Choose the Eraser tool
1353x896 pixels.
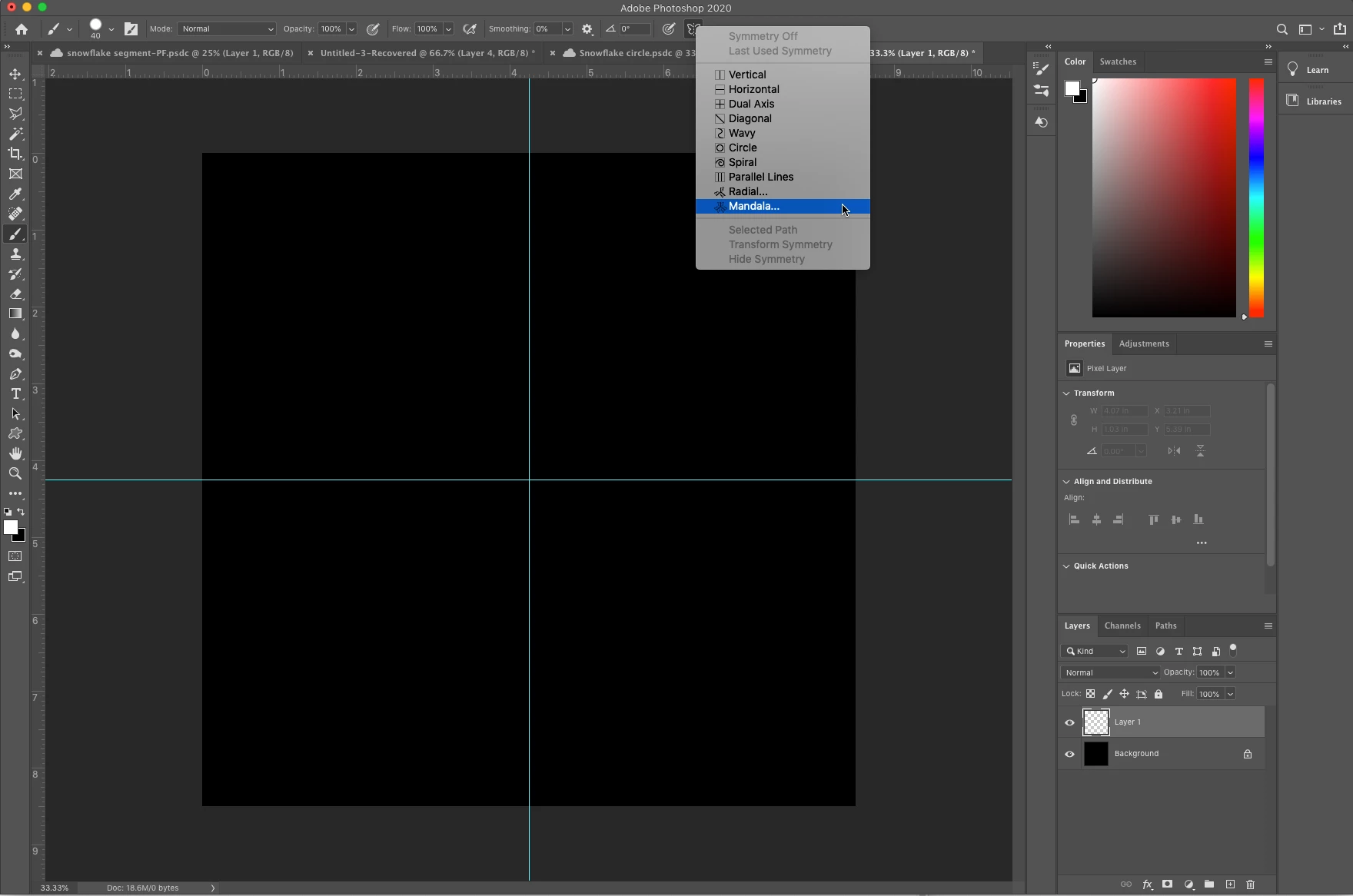click(15, 294)
